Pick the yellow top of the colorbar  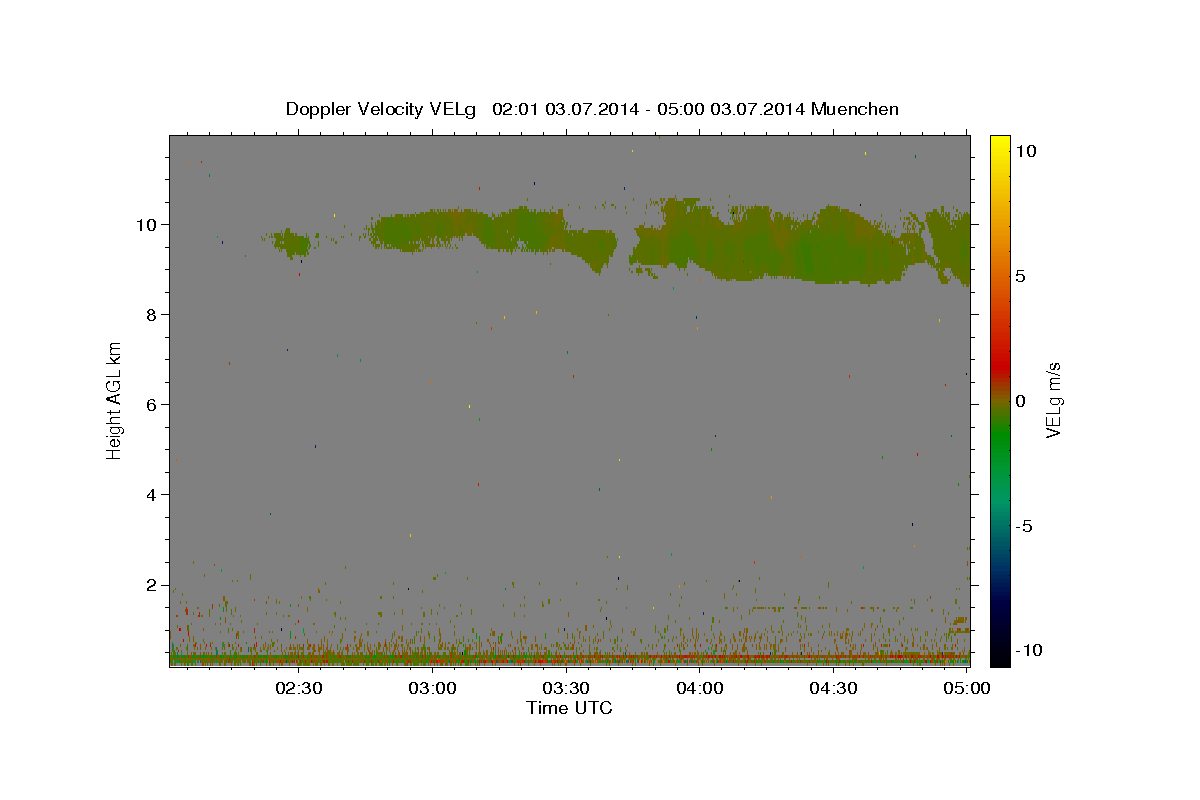click(999, 145)
